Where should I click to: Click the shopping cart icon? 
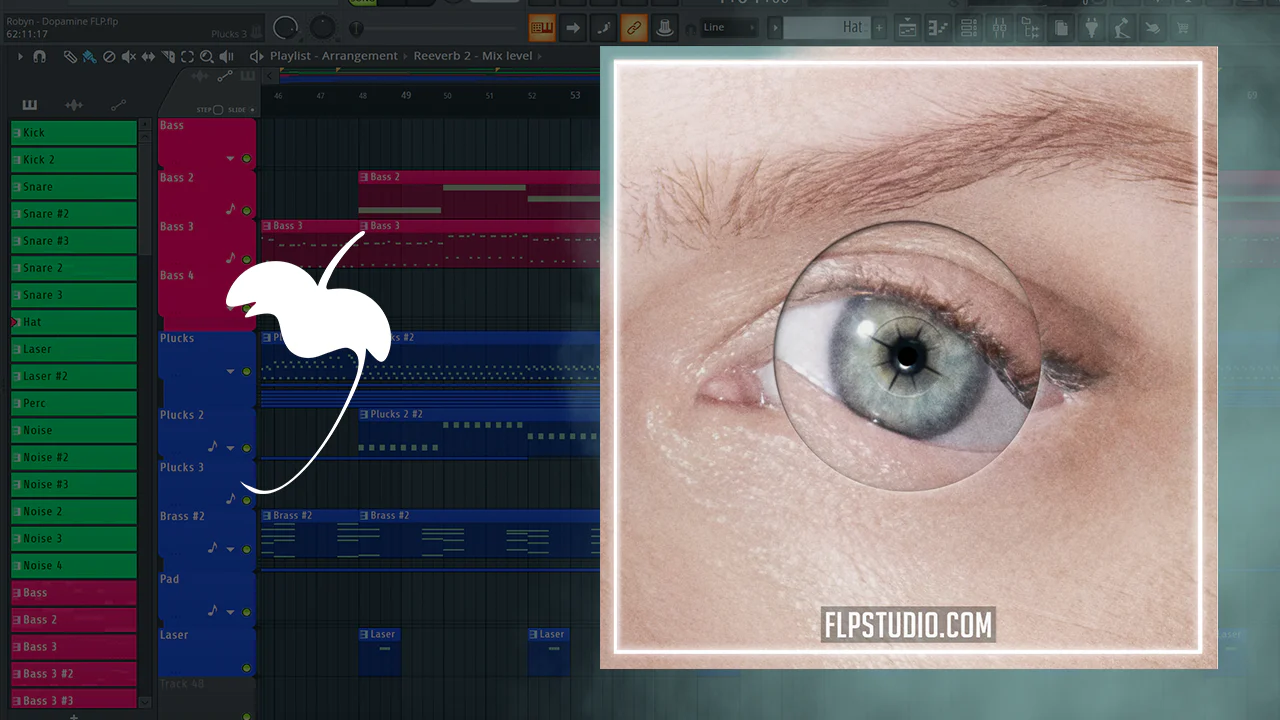click(1184, 28)
